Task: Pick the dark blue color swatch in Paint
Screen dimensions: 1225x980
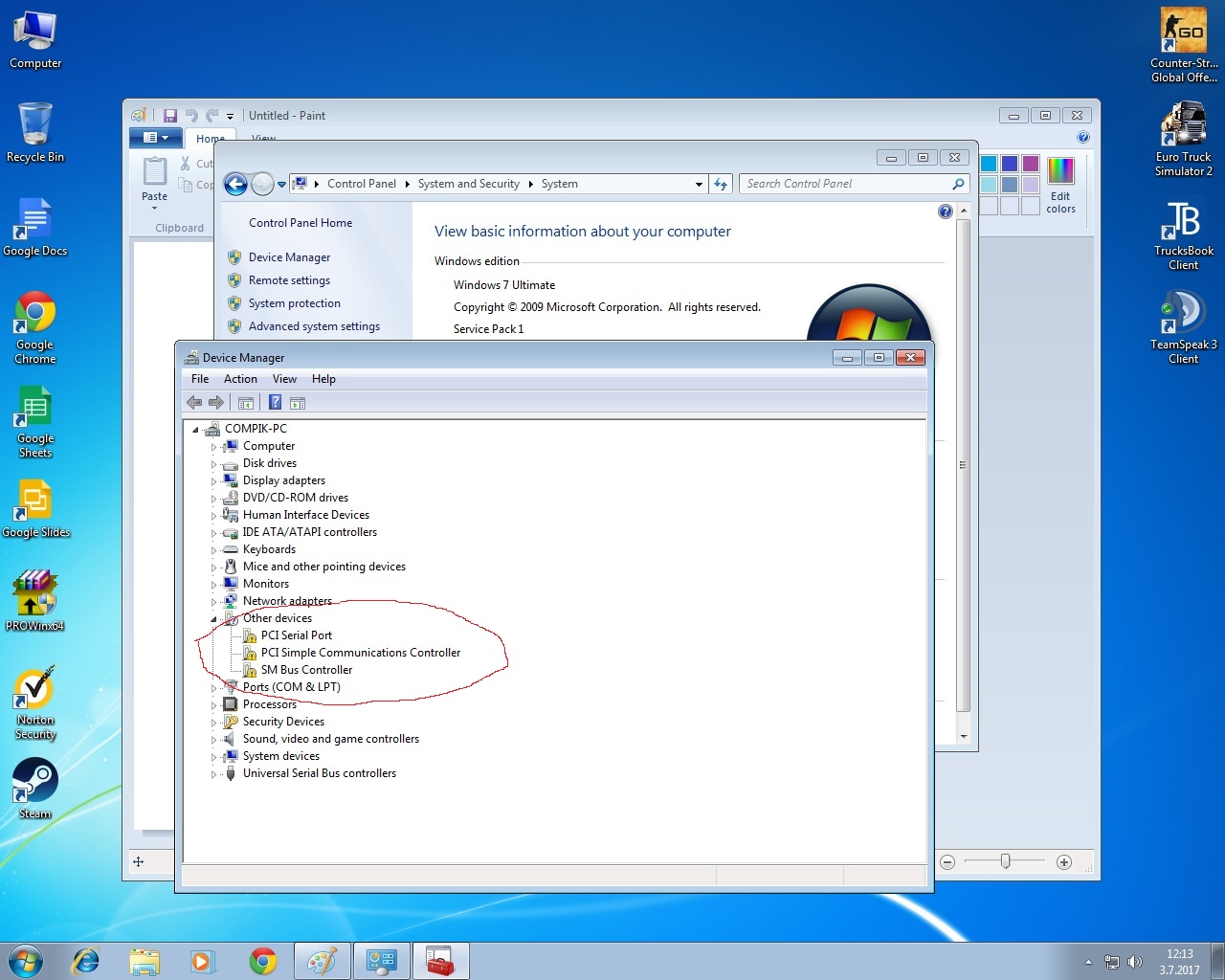Action: (x=1010, y=164)
